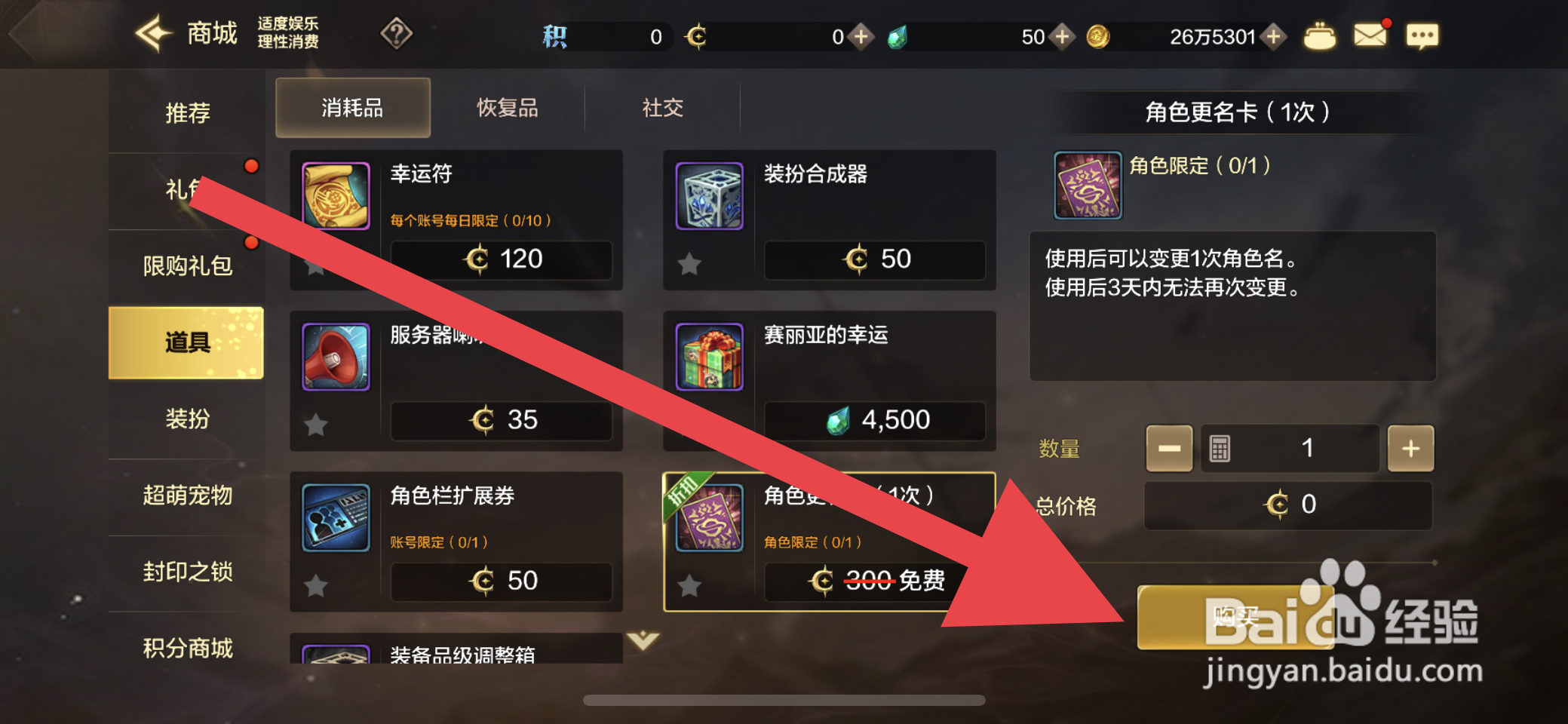Decrease quantity with the minus button
This screenshot has height=724, width=1568.
pos(1169,449)
